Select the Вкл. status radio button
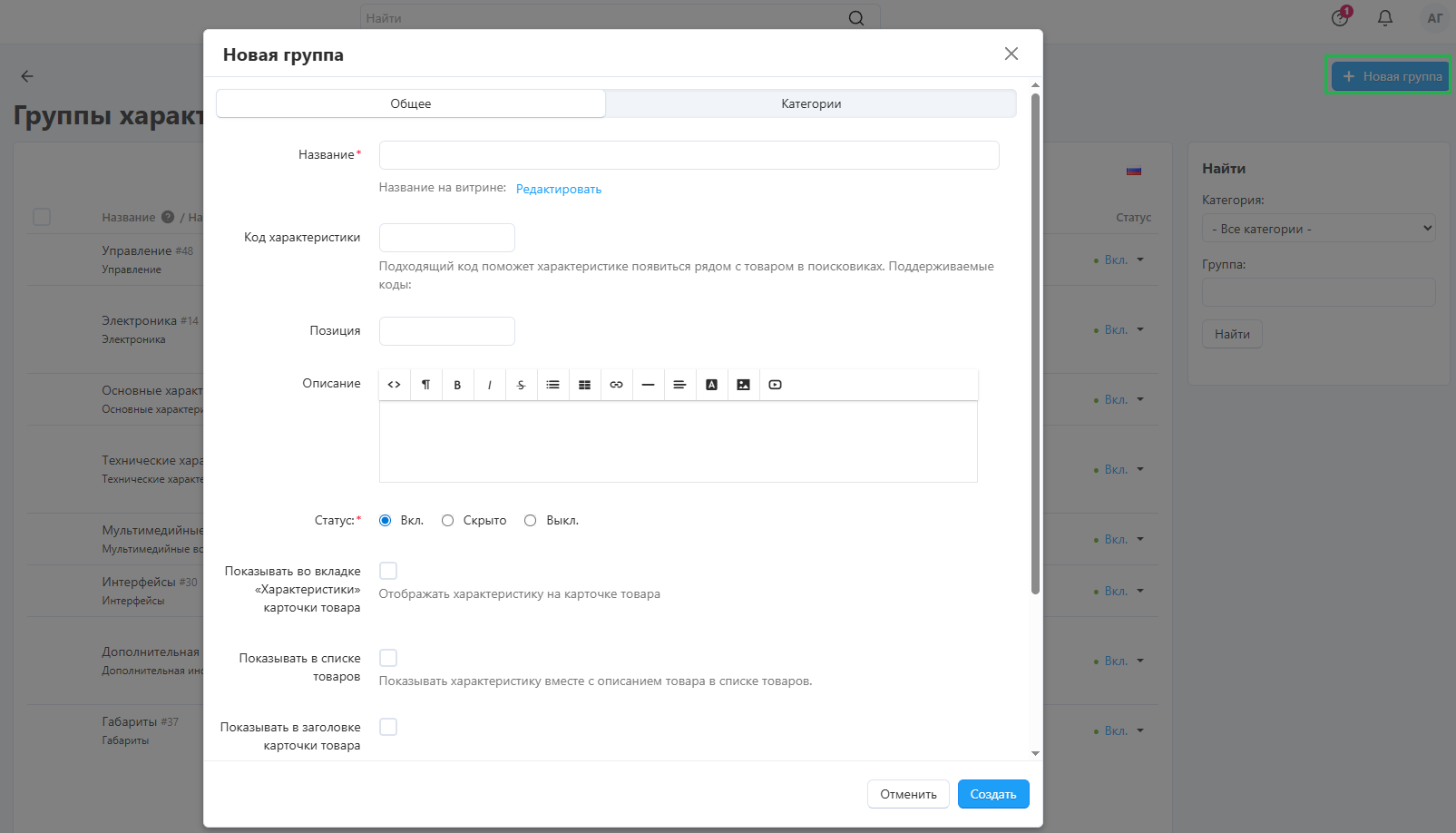 point(385,521)
